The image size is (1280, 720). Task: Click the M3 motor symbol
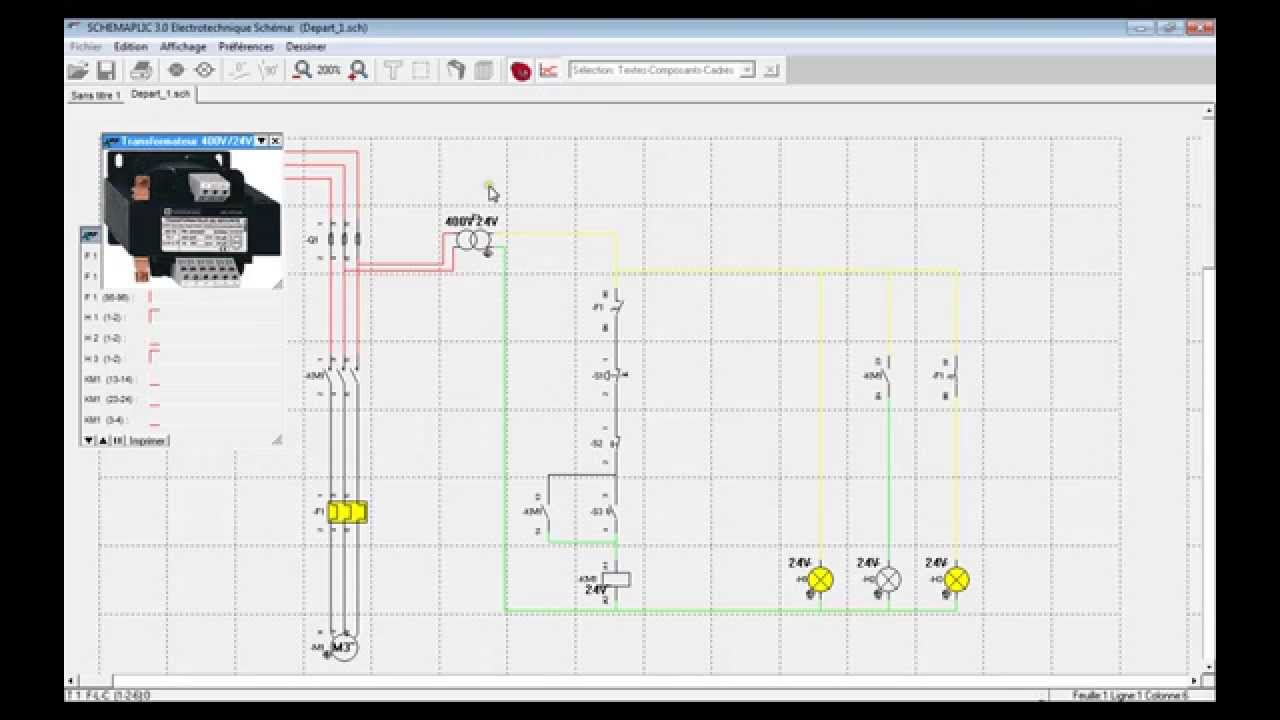[x=343, y=648]
